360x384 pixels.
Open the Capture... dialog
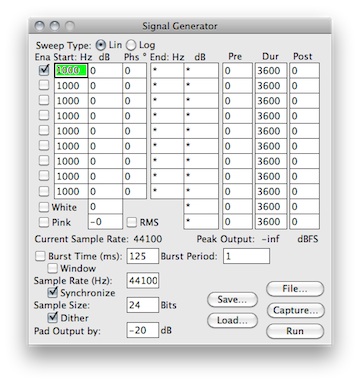[295, 310]
